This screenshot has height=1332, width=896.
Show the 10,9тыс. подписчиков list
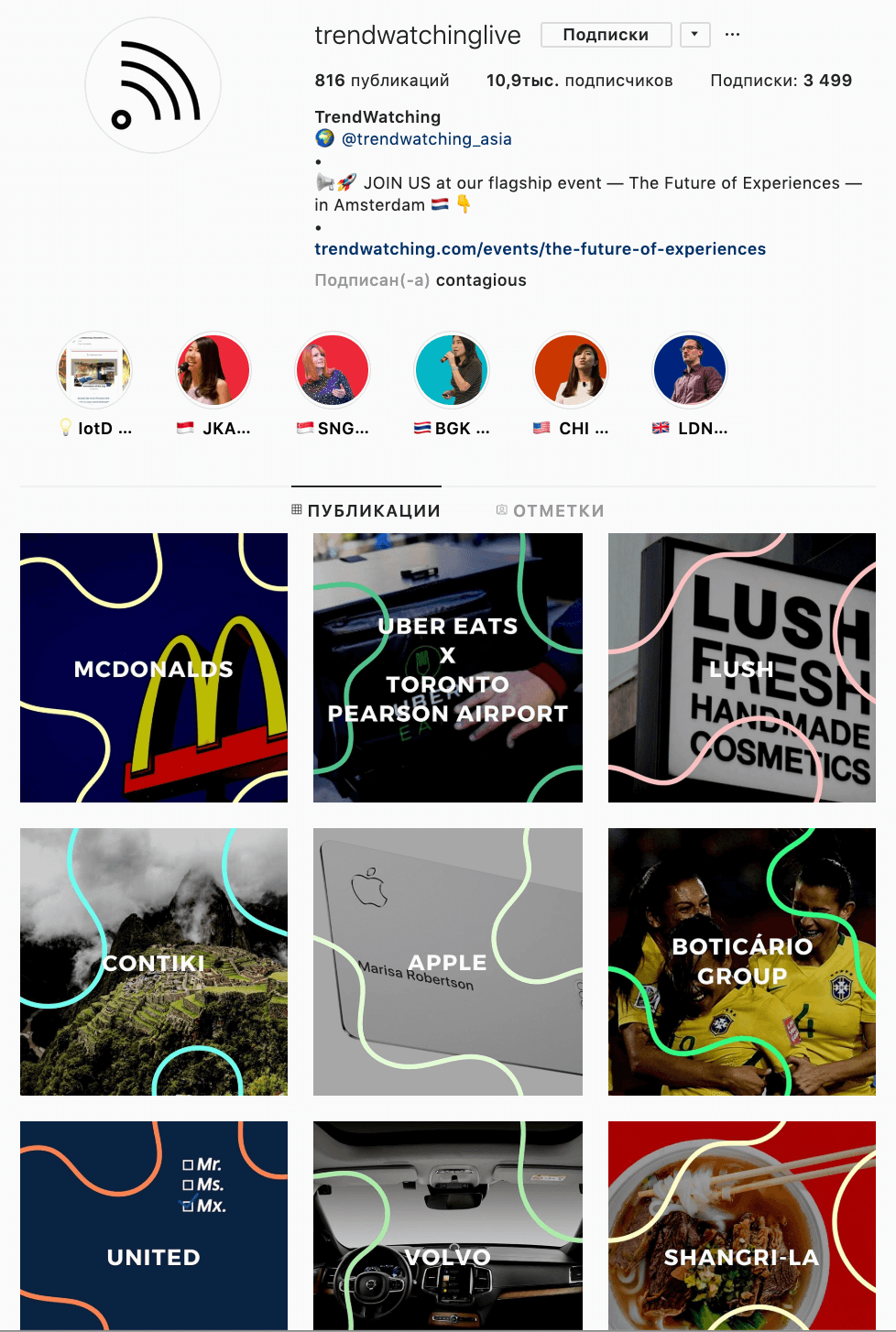pyautogui.click(x=579, y=81)
